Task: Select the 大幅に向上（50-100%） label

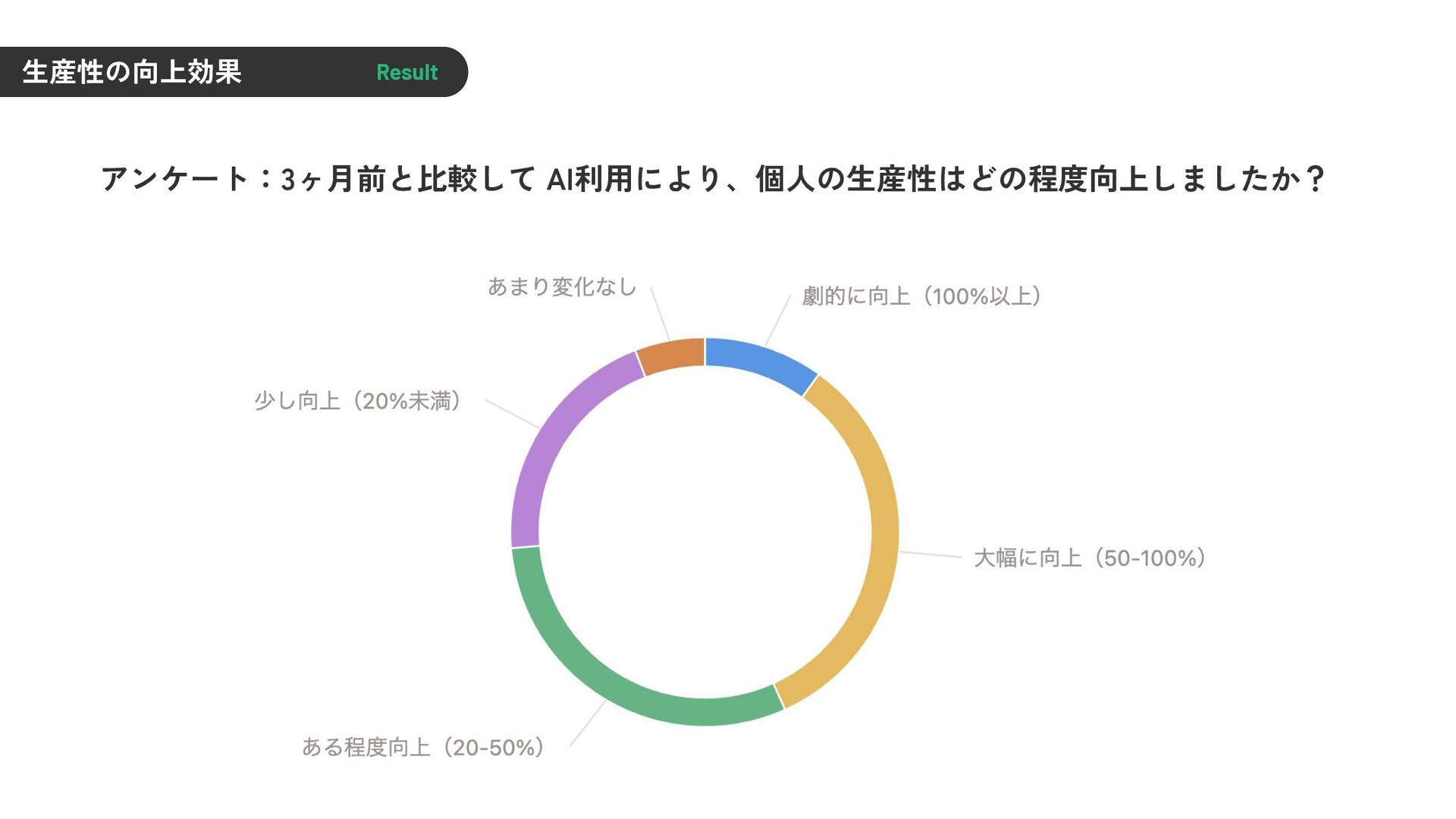Action: tap(1090, 558)
